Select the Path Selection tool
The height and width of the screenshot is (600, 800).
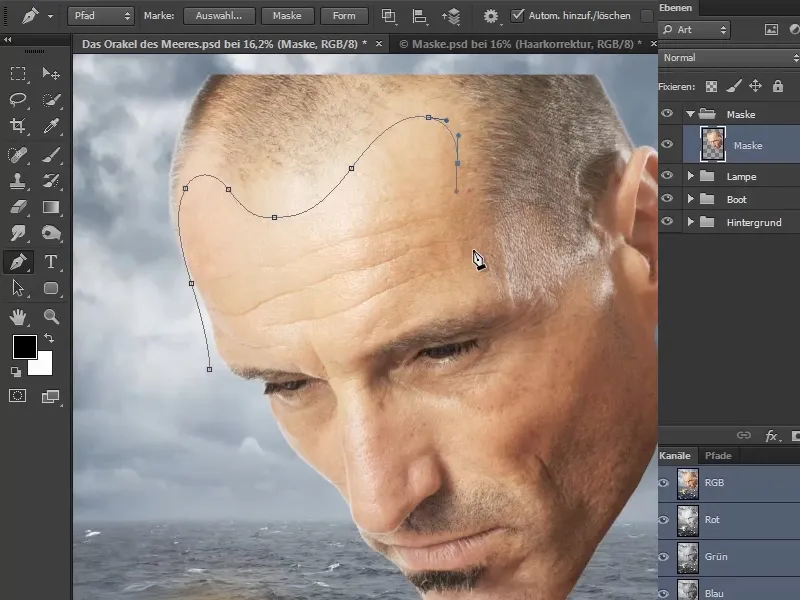click(x=18, y=288)
